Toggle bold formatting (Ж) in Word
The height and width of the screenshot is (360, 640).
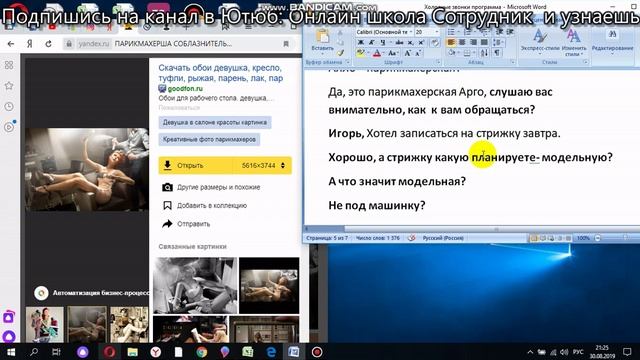coord(361,42)
